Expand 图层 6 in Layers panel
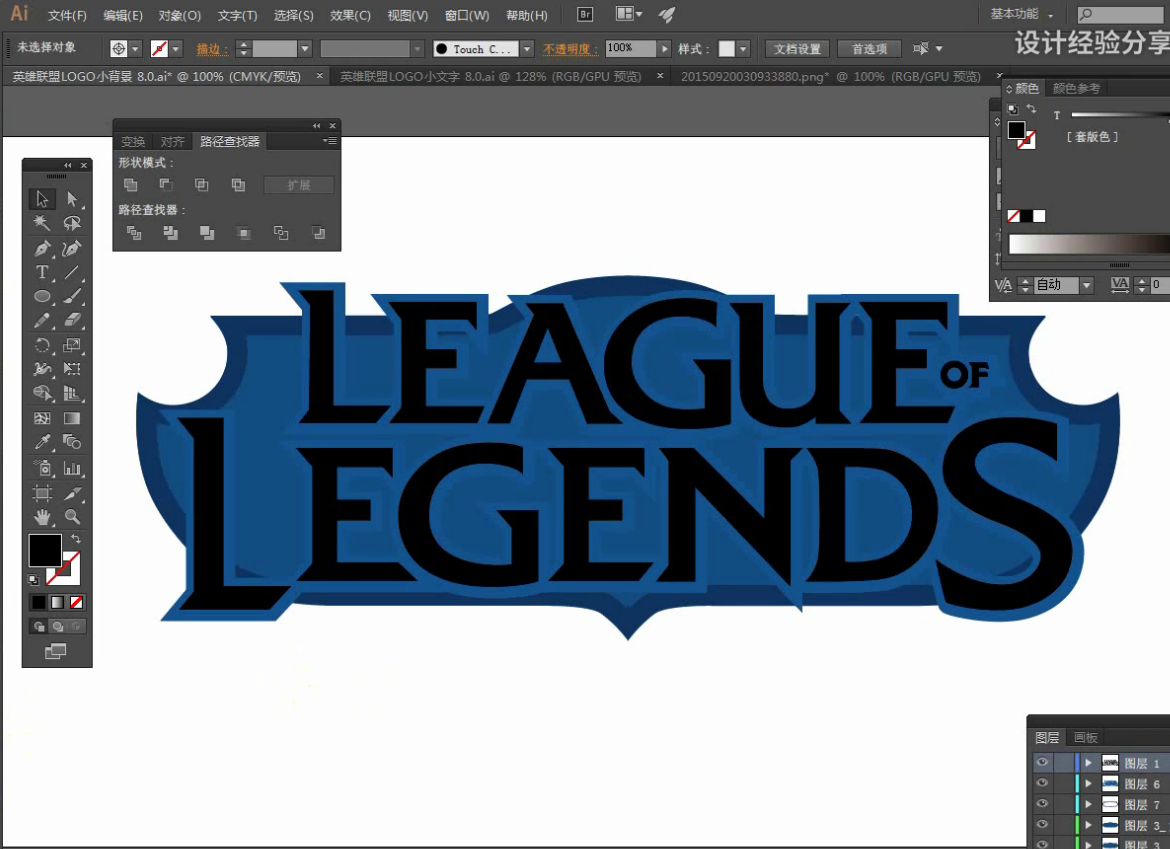Viewport: 1170px width, 849px height. (1089, 783)
